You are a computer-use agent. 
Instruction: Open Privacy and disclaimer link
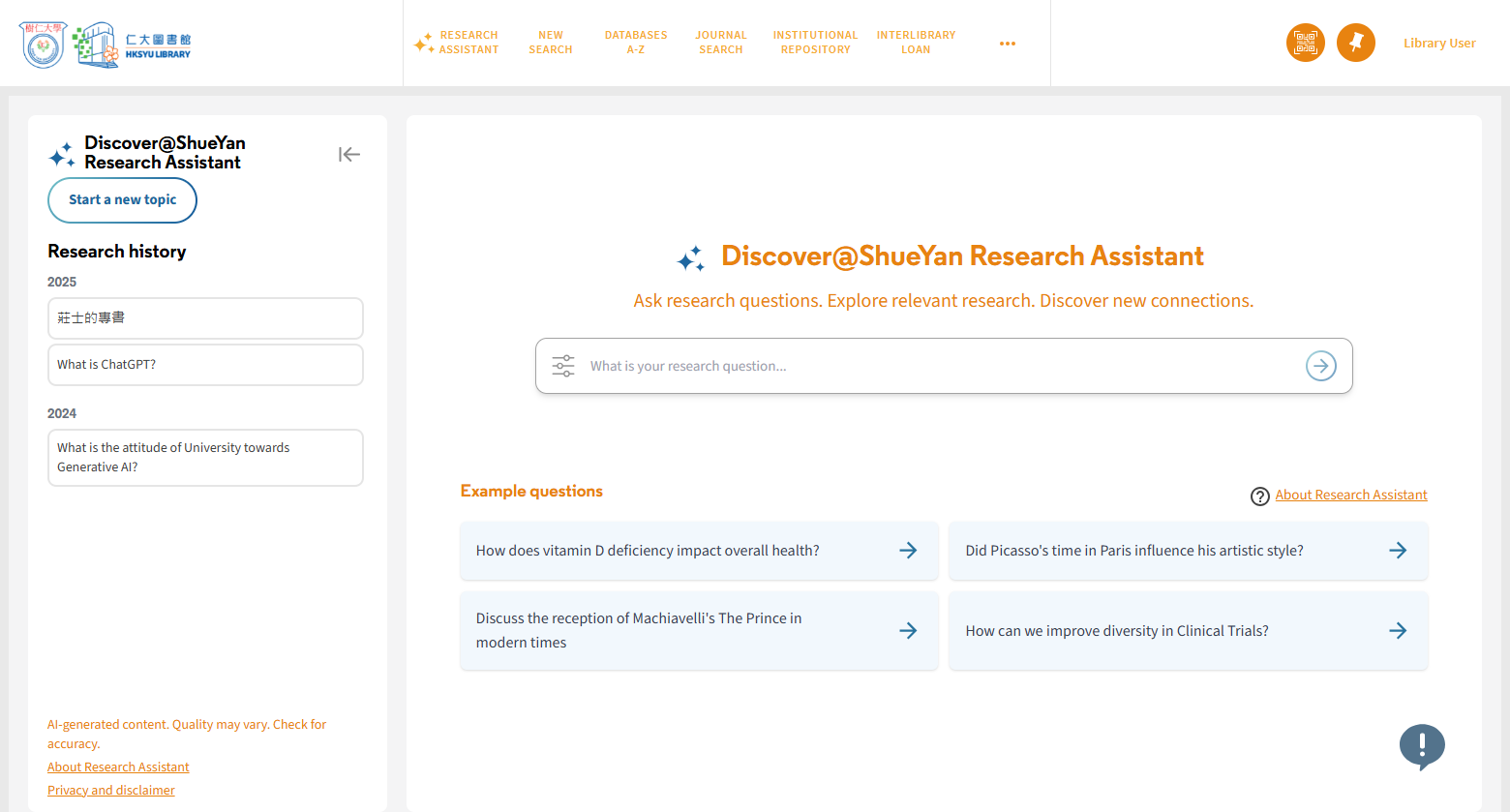tap(111, 791)
